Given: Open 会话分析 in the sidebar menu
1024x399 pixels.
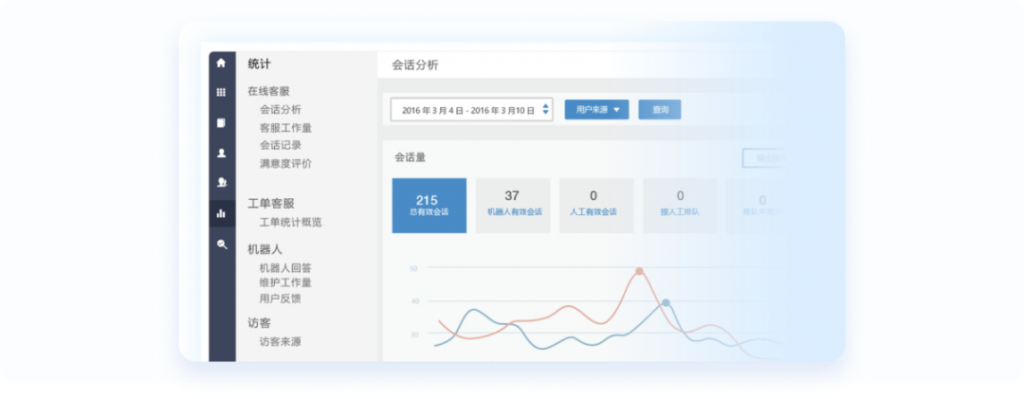Looking at the screenshot, I should coord(281,110).
